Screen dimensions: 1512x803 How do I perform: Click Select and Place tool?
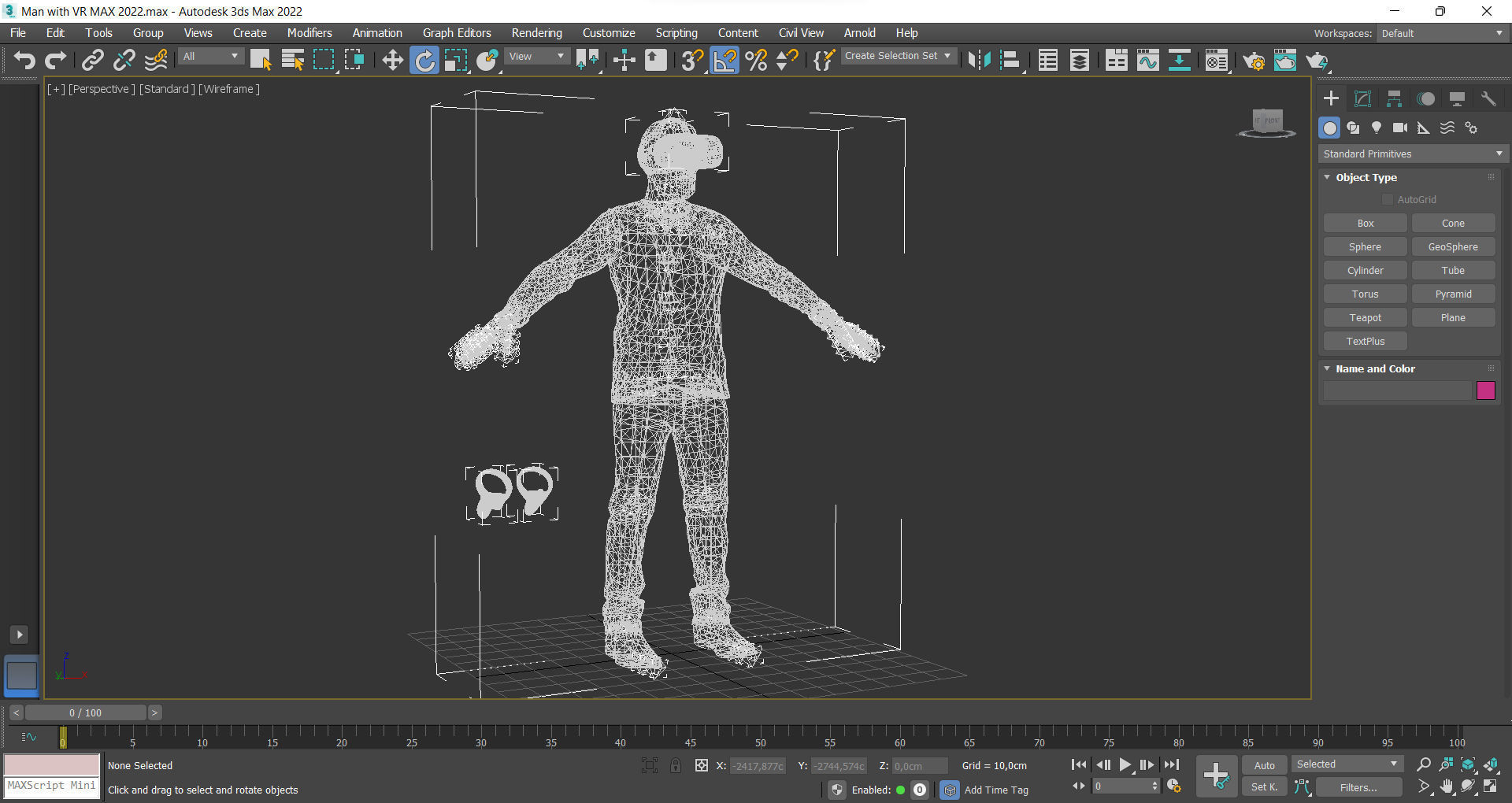tap(487, 61)
